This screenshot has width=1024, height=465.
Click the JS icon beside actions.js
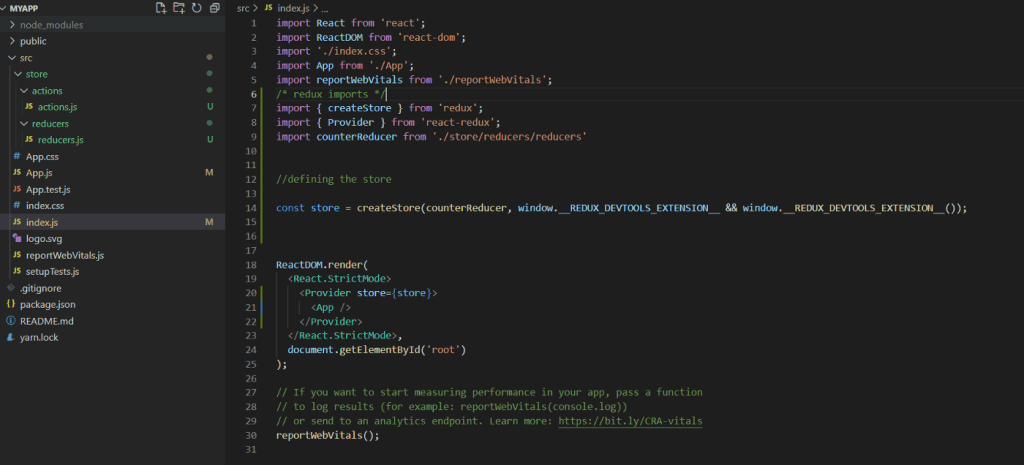pos(30,106)
